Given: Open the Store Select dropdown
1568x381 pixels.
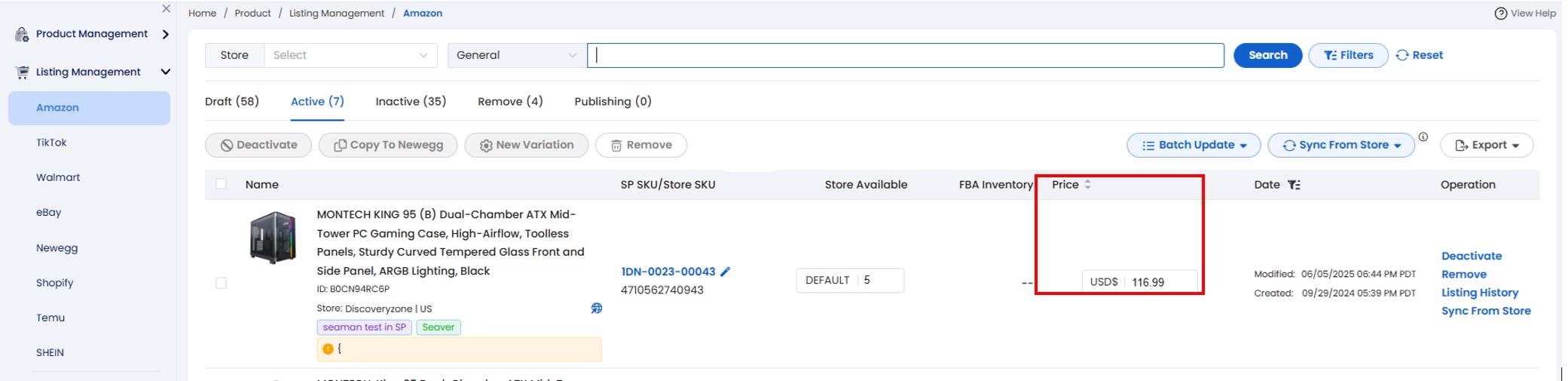Looking at the screenshot, I should tap(350, 55).
